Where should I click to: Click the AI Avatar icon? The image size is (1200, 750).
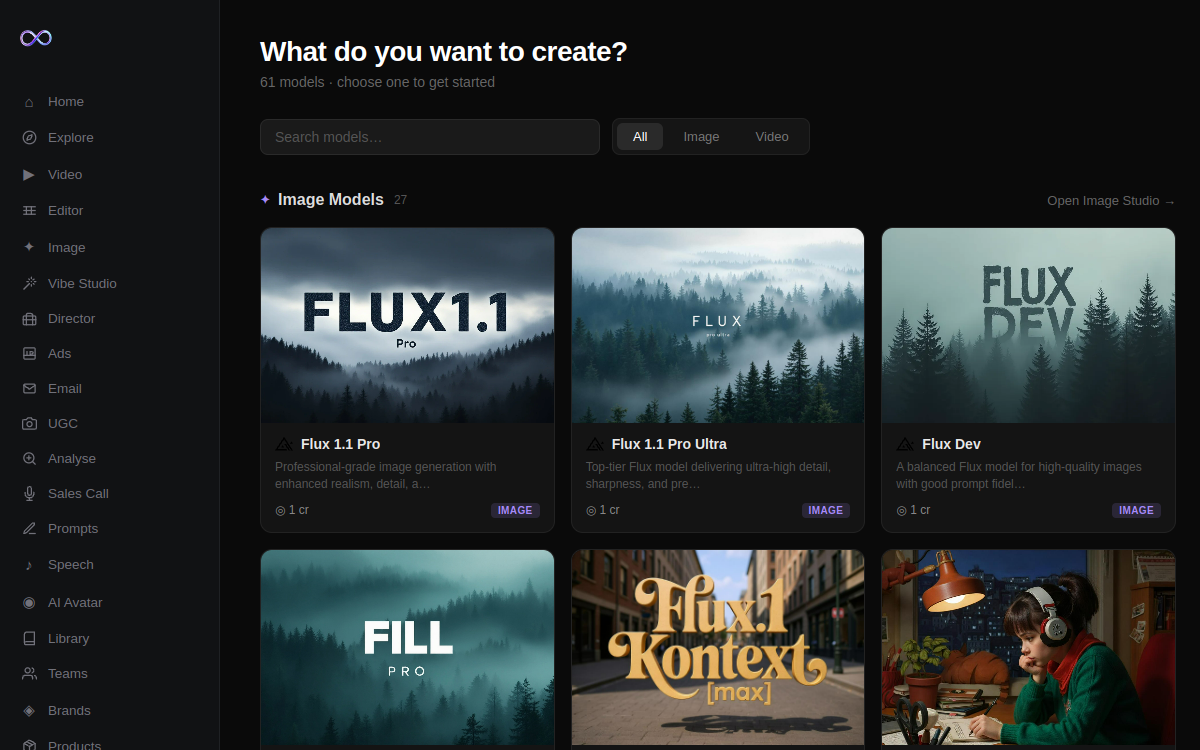(29, 603)
